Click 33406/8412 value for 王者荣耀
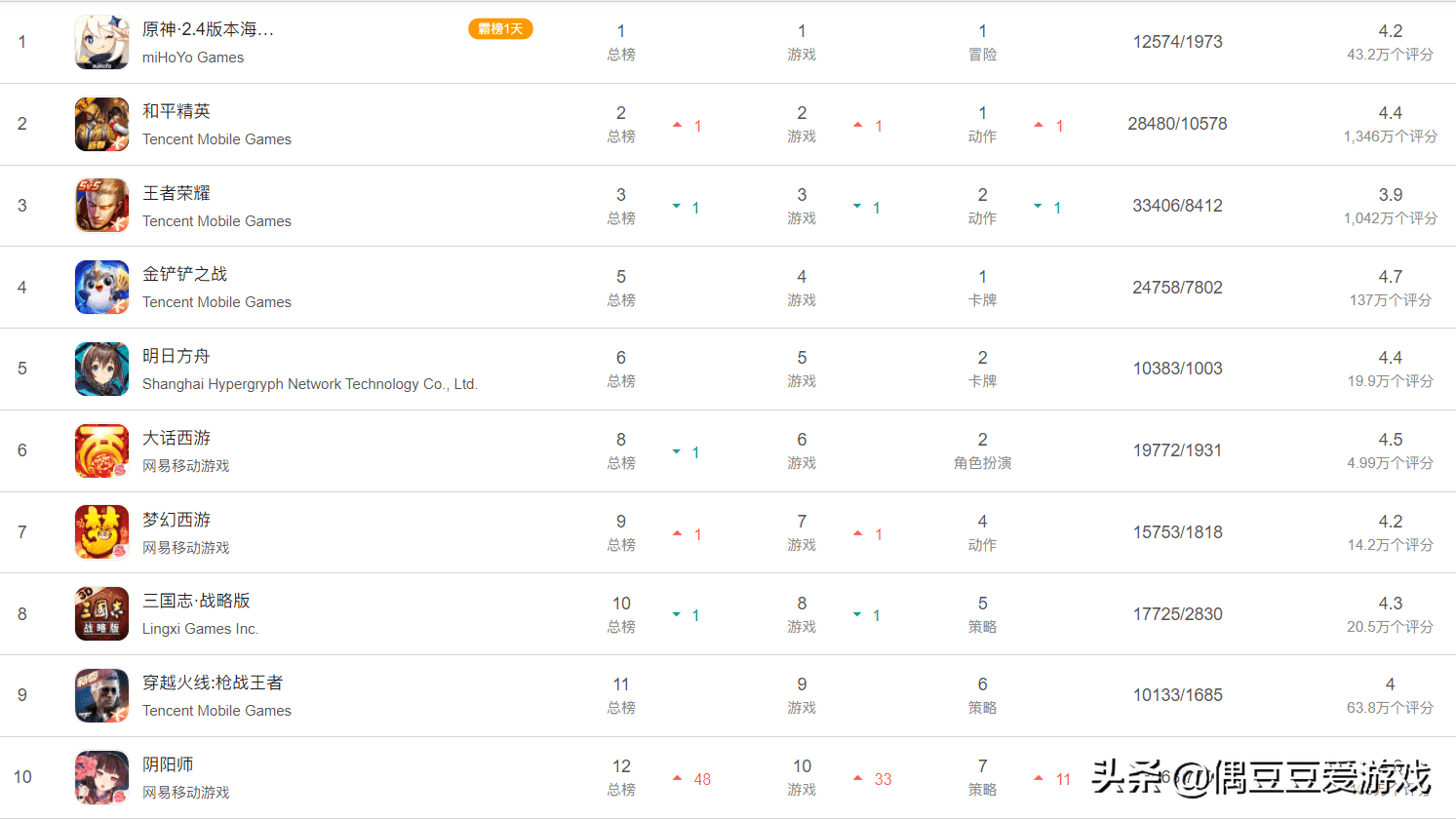 coord(1177,206)
